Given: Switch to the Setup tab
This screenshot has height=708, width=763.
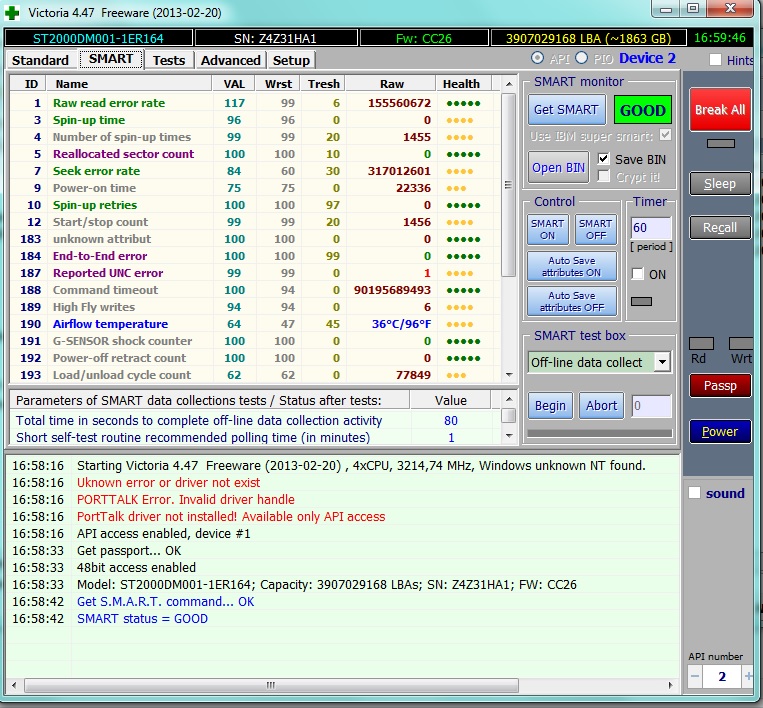Looking at the screenshot, I should tap(291, 60).
